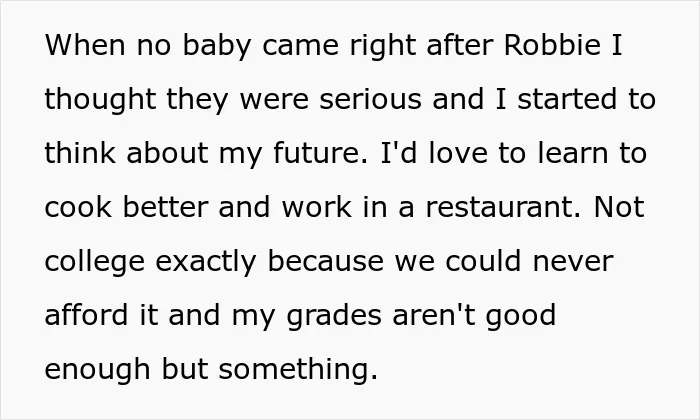Click the word 'afford' starting sixth line
700x420 pixels.
[87, 315]
